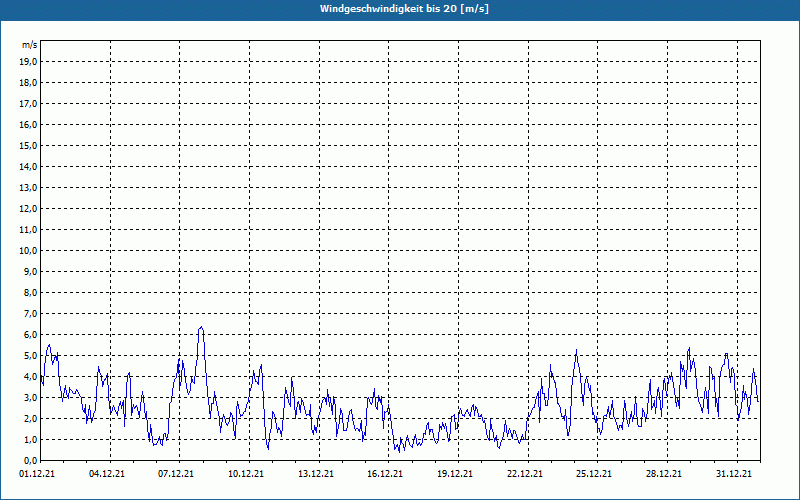
Task: Click the y-axis label '11,0'
Action: 28,230
